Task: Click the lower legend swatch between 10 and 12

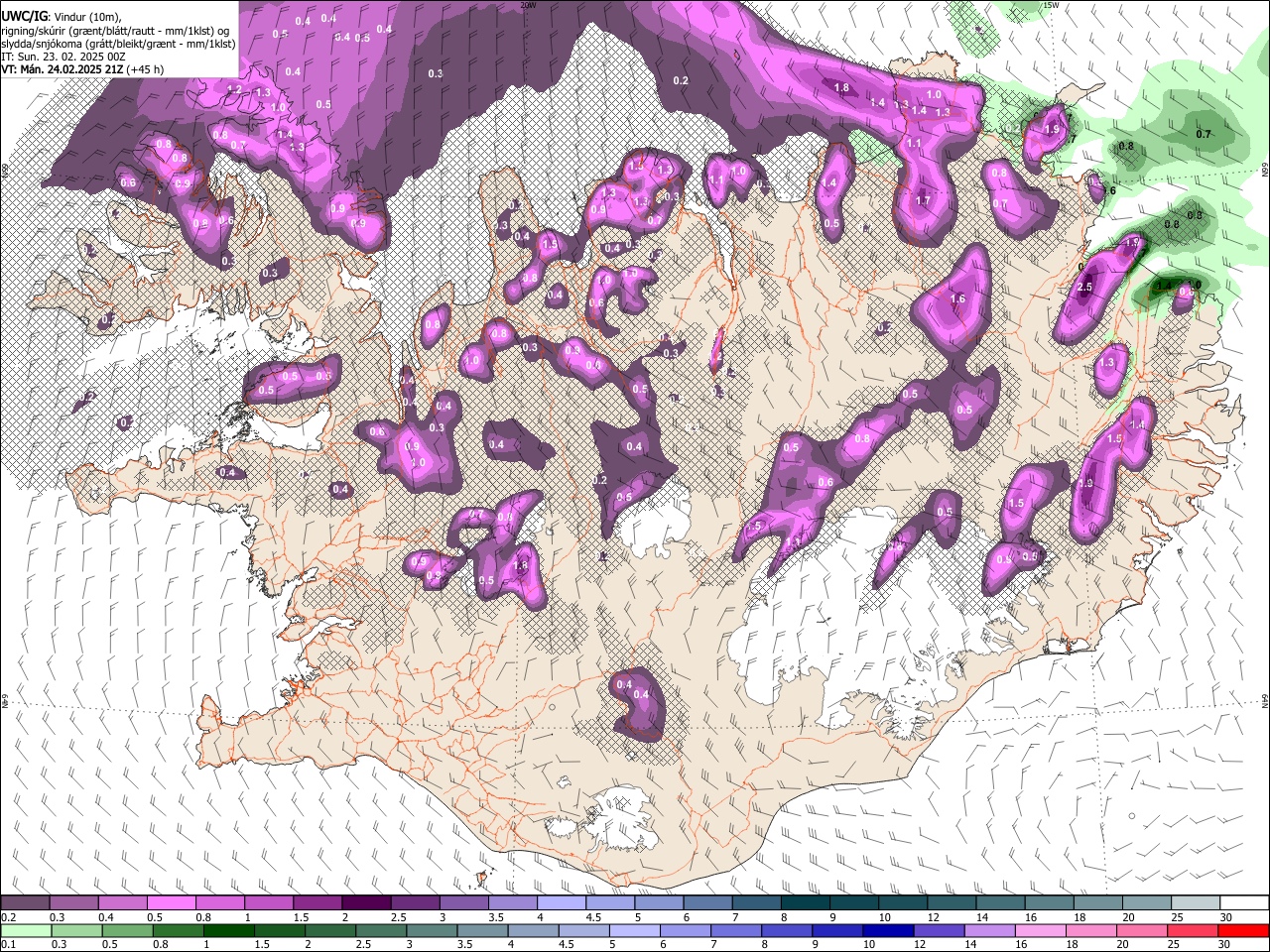Action: pyautogui.click(x=887, y=931)
